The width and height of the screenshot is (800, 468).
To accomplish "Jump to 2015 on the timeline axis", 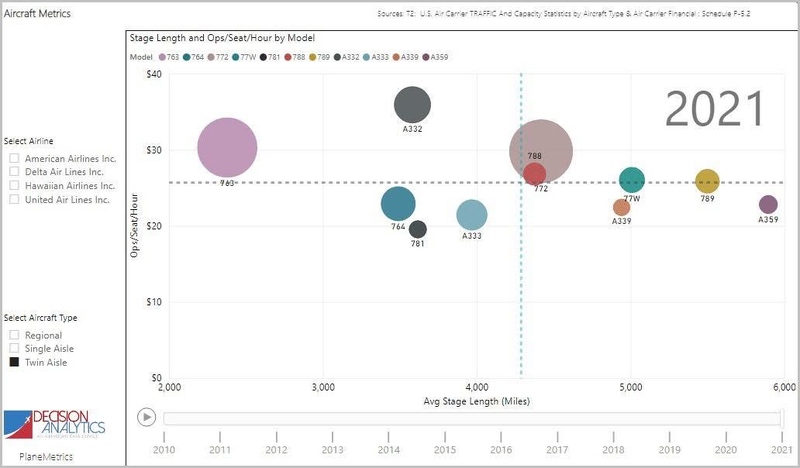I will tap(444, 449).
